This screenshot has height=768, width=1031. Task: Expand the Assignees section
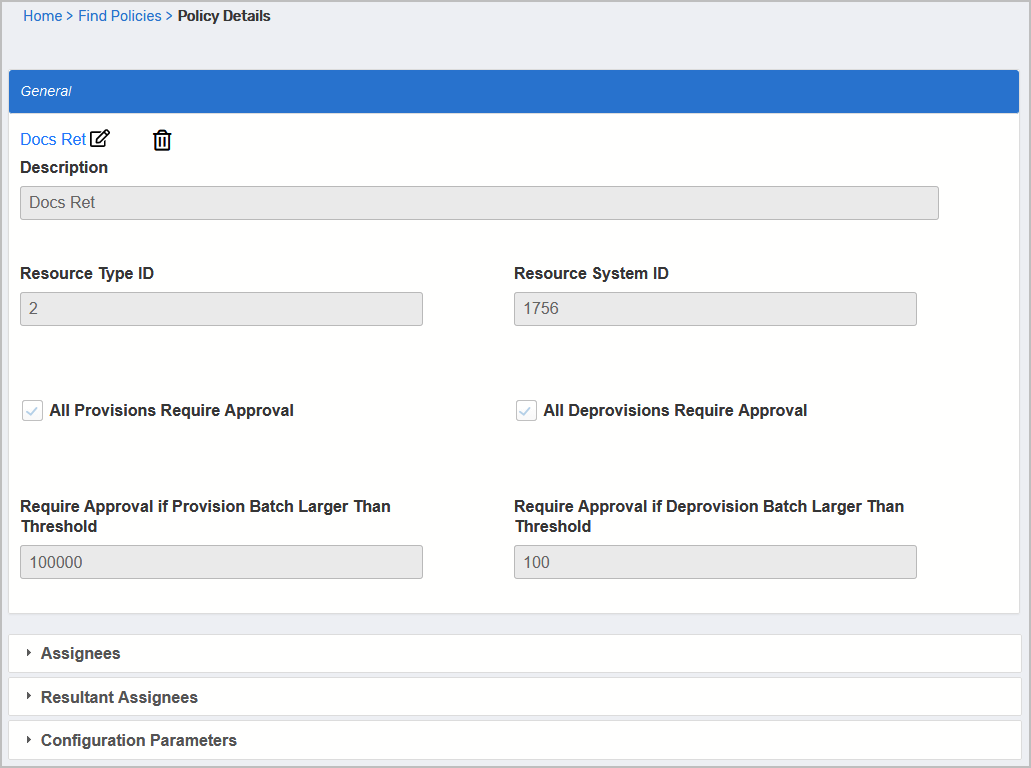click(80, 653)
